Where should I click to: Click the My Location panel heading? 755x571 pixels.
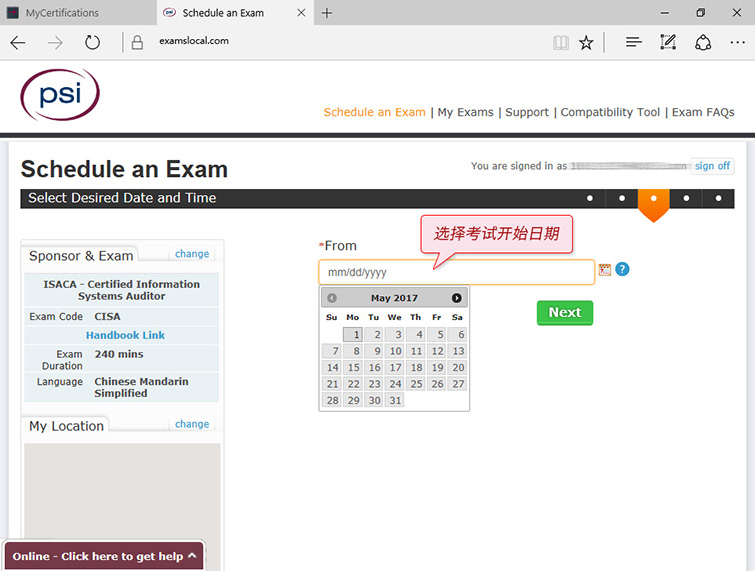click(x=66, y=426)
